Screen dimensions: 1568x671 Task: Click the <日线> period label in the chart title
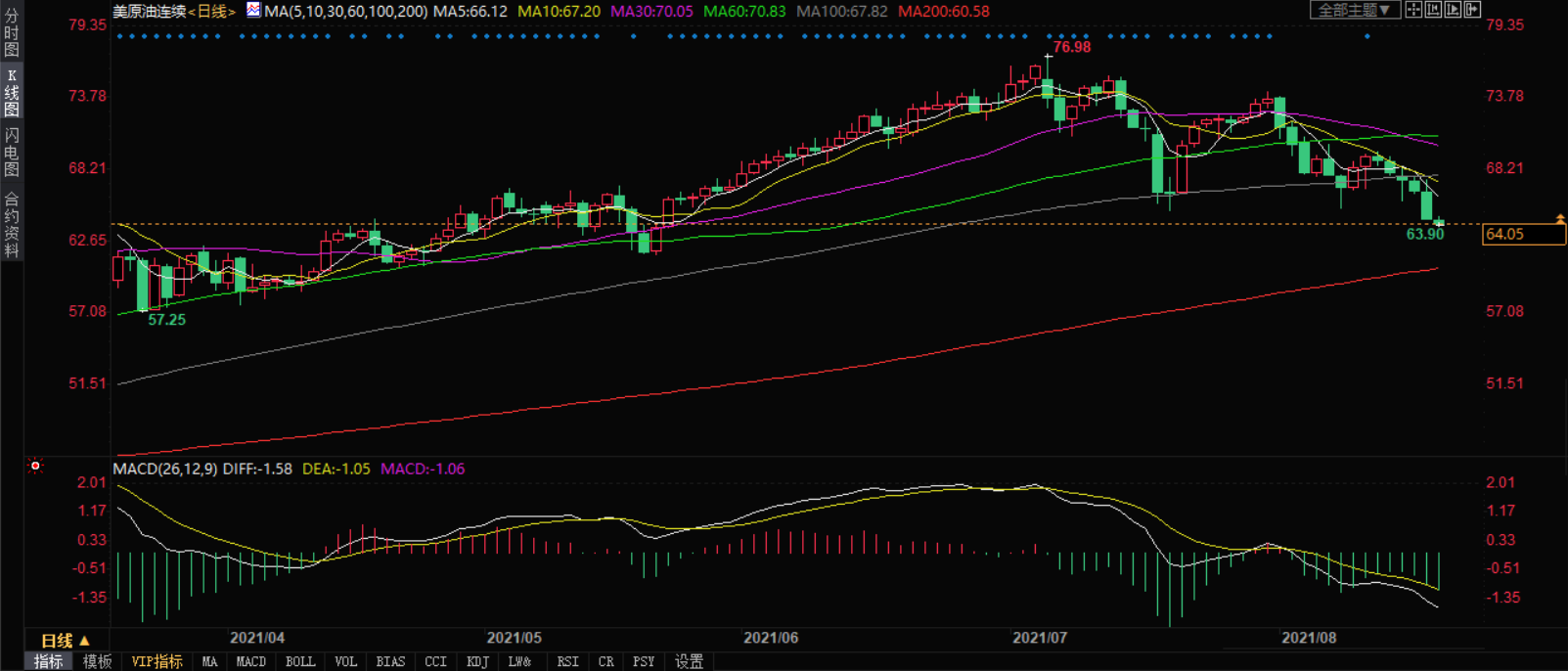212,12
